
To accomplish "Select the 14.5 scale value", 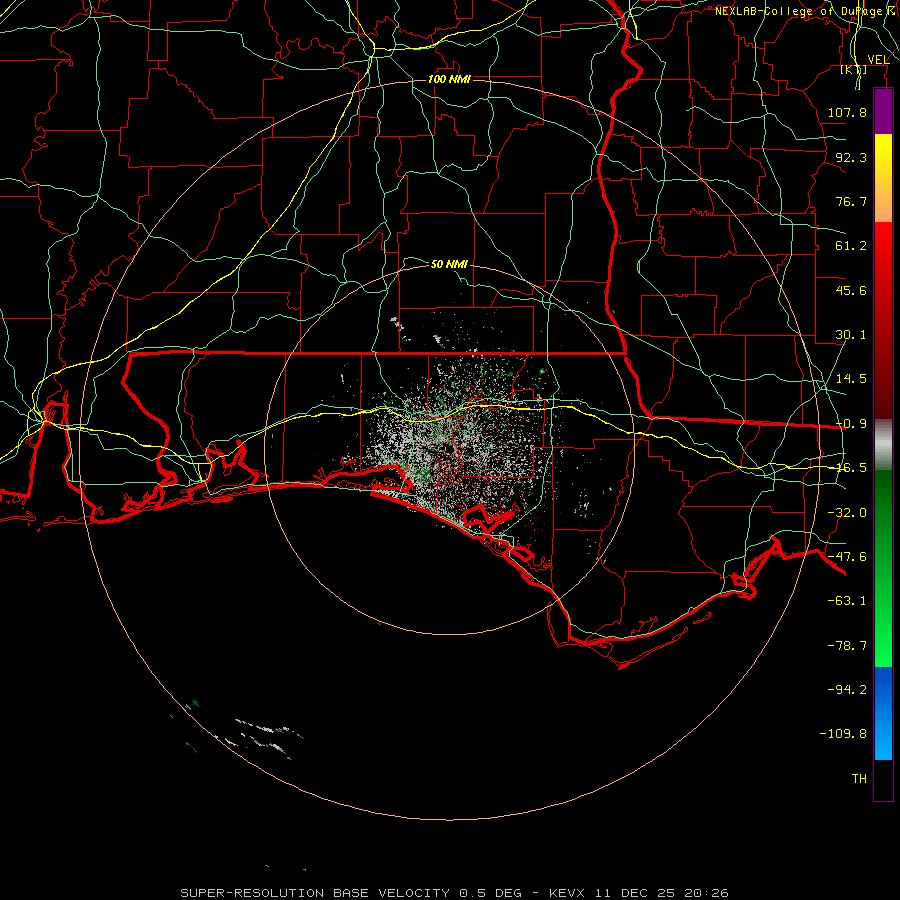I will click(x=851, y=379).
